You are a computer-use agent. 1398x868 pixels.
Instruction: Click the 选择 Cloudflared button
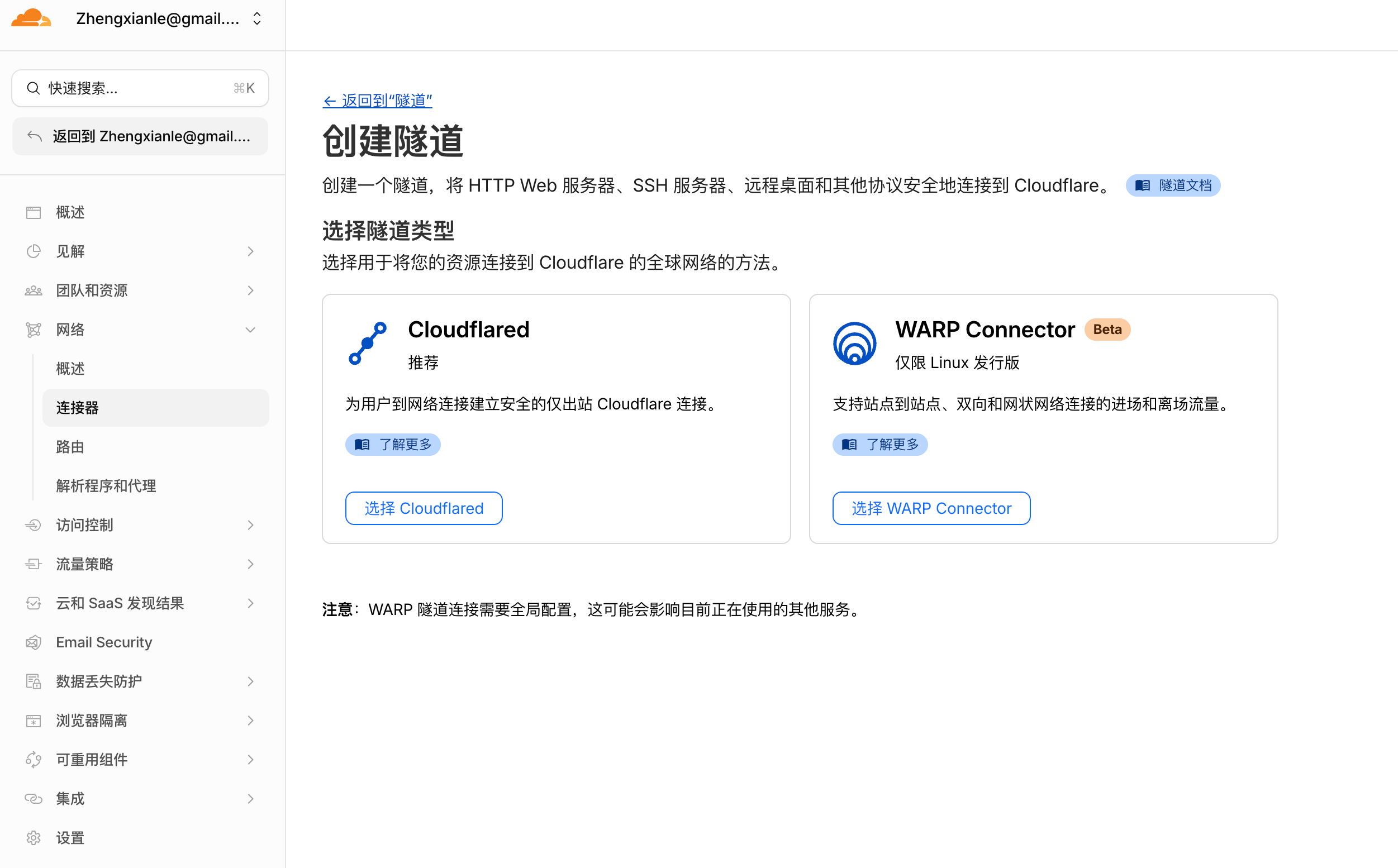[x=424, y=508]
